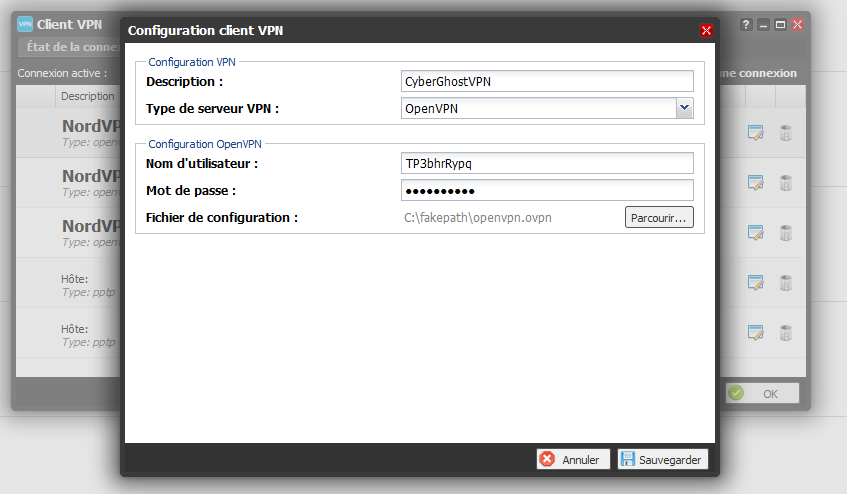Delete the second pptp host connection
The image size is (847, 494).
coord(786,333)
